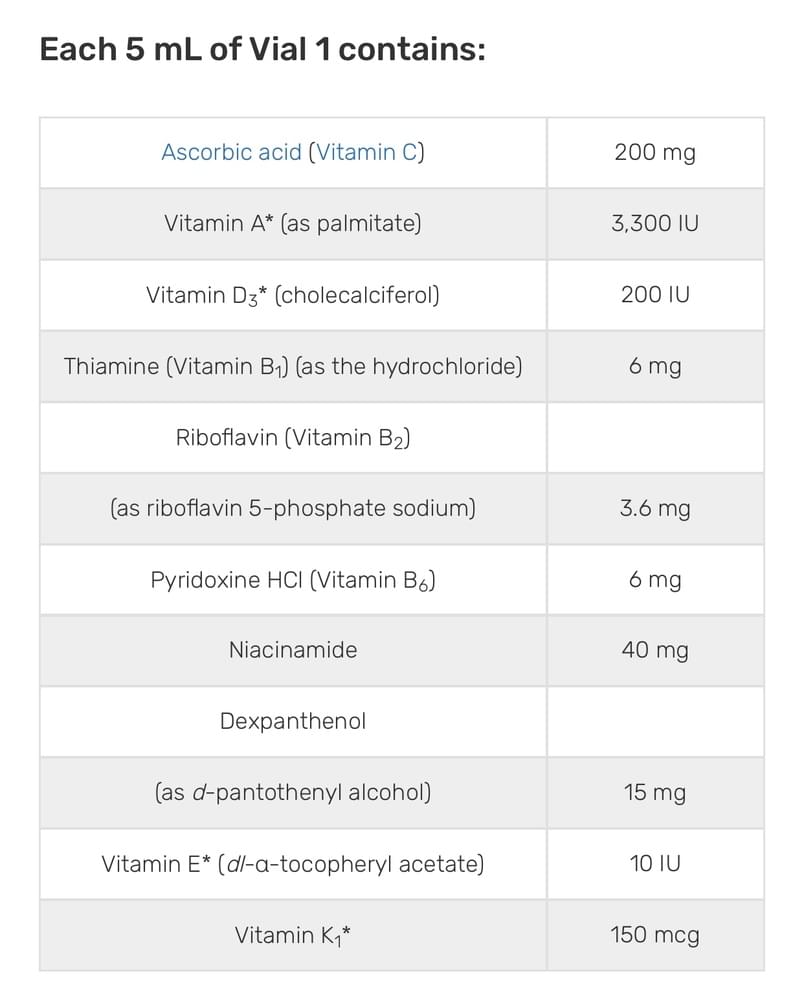
Task: Select the 150 mcg Vitamin K1 value
Action: coord(655,935)
